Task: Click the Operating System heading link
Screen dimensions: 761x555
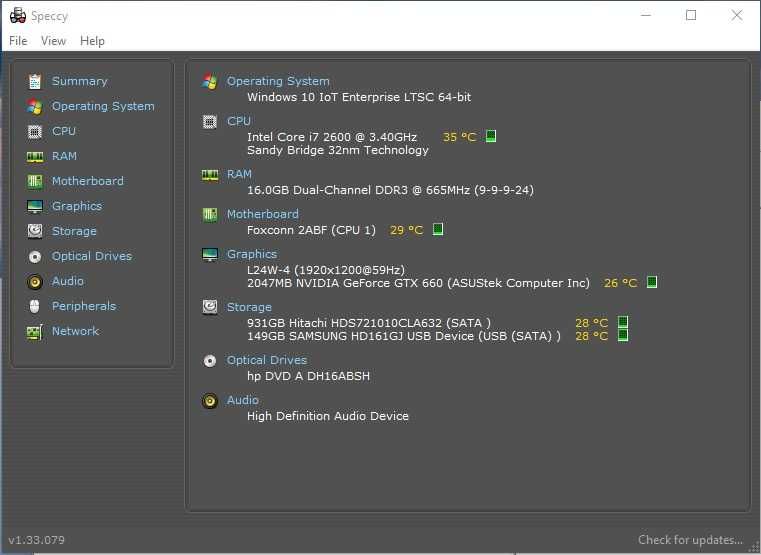Action: point(278,81)
